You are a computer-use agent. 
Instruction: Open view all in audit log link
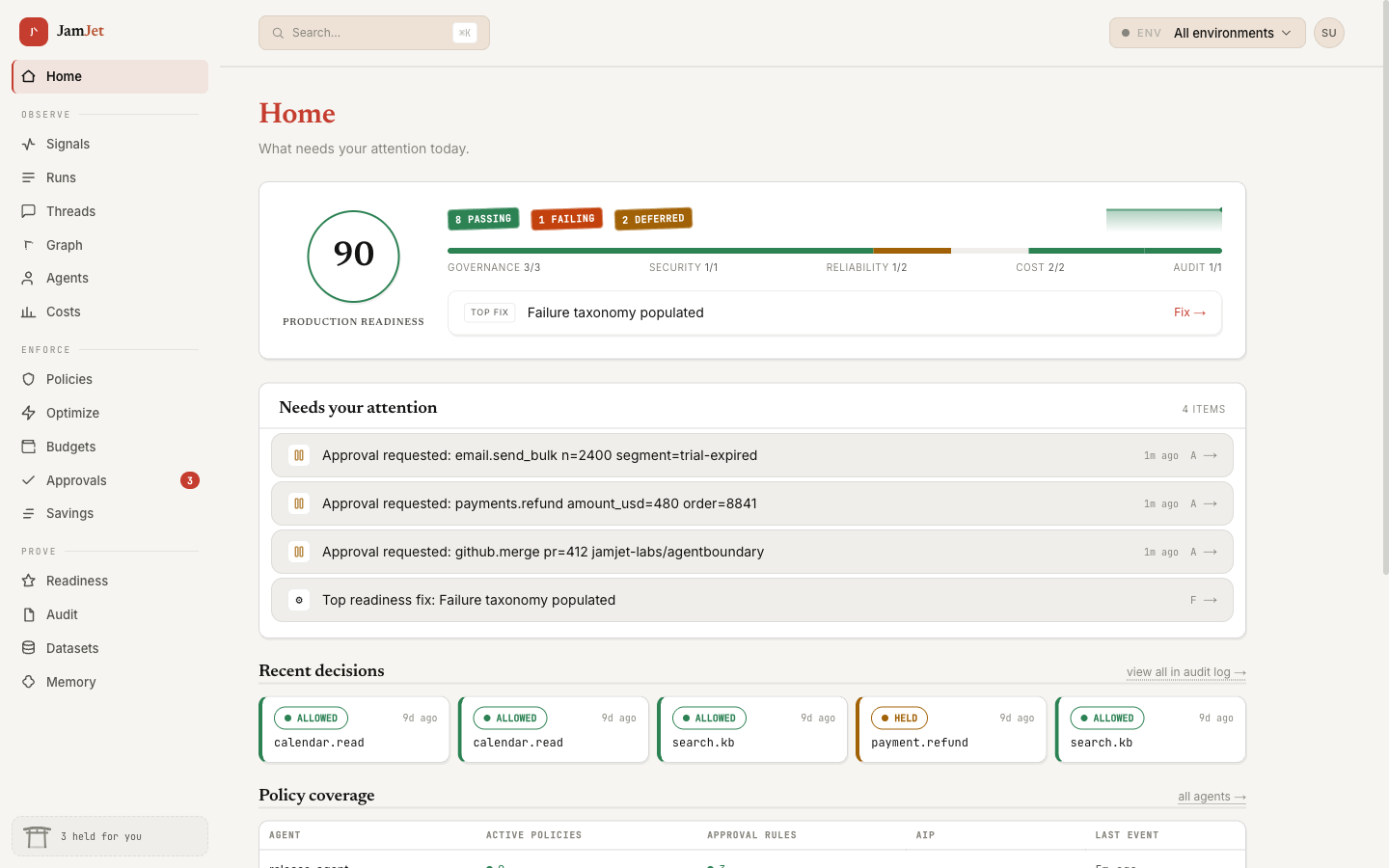click(1186, 672)
